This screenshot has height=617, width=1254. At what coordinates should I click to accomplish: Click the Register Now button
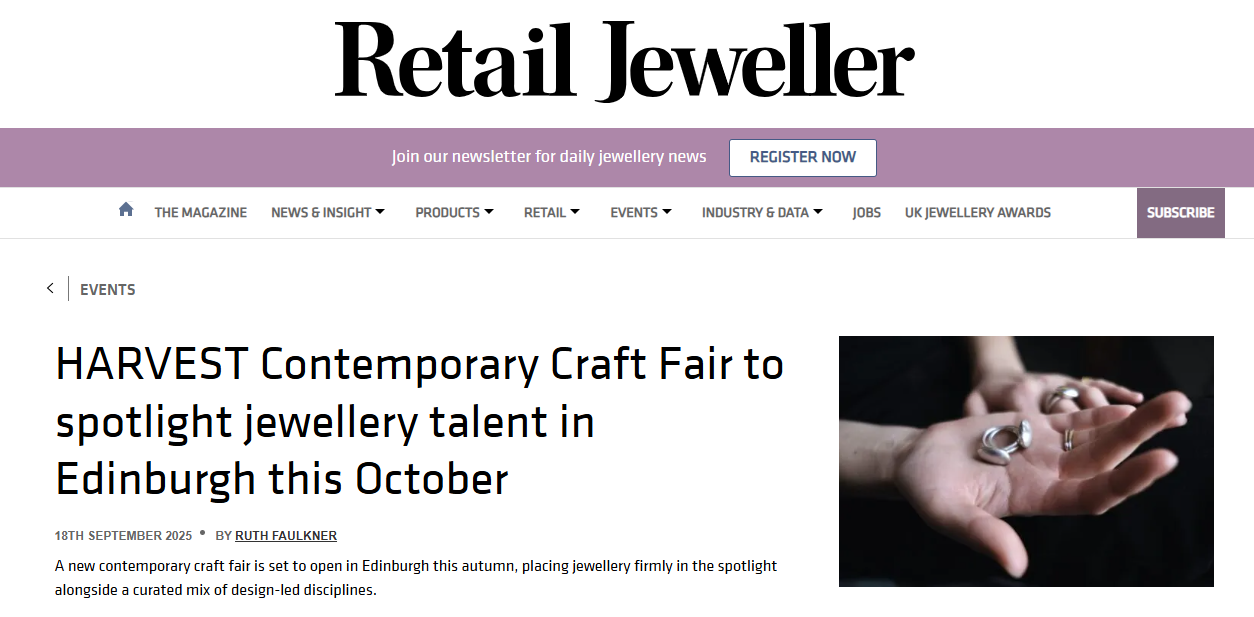pyautogui.click(x=802, y=157)
